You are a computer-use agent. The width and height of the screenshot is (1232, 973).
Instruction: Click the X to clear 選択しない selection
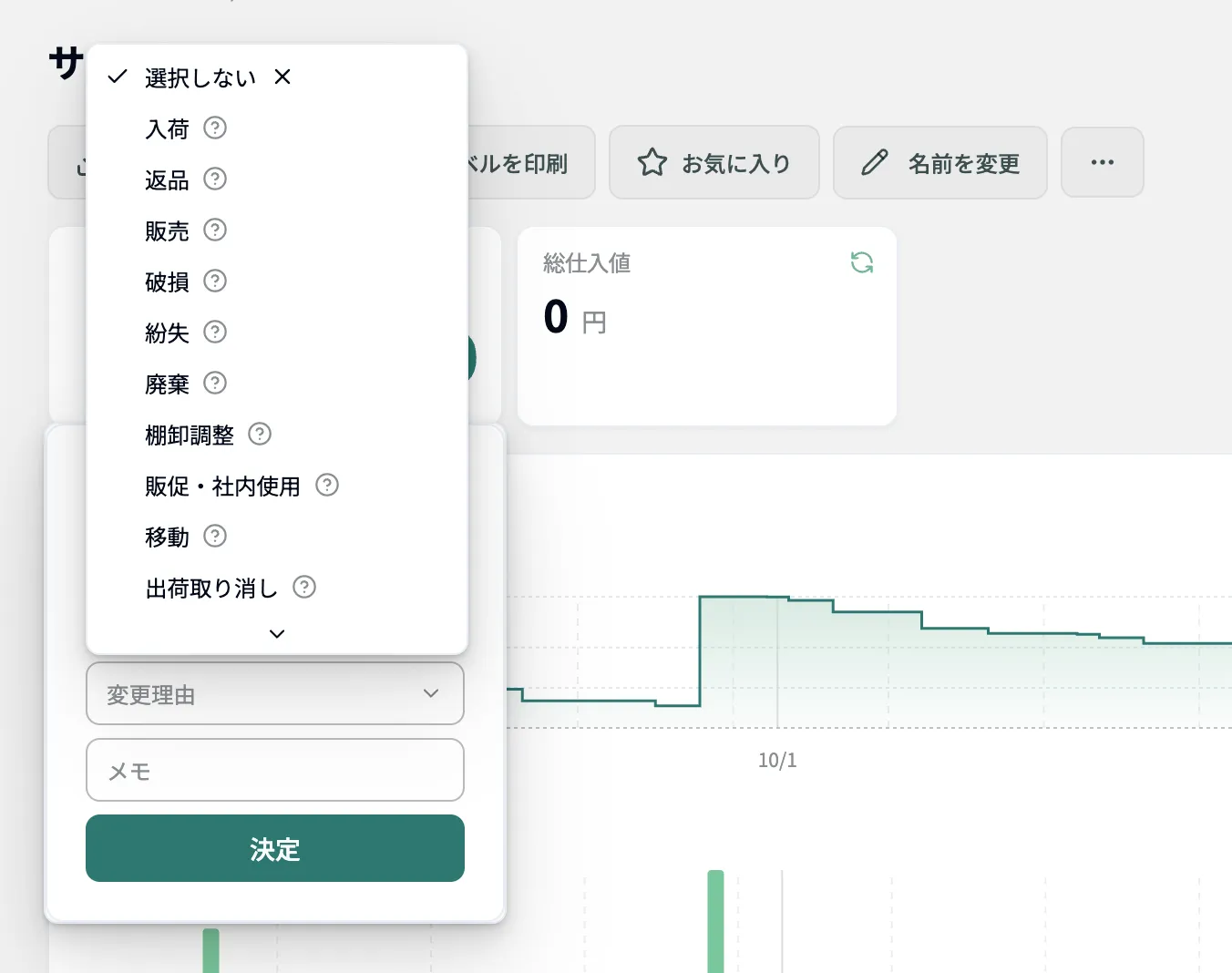(x=282, y=77)
